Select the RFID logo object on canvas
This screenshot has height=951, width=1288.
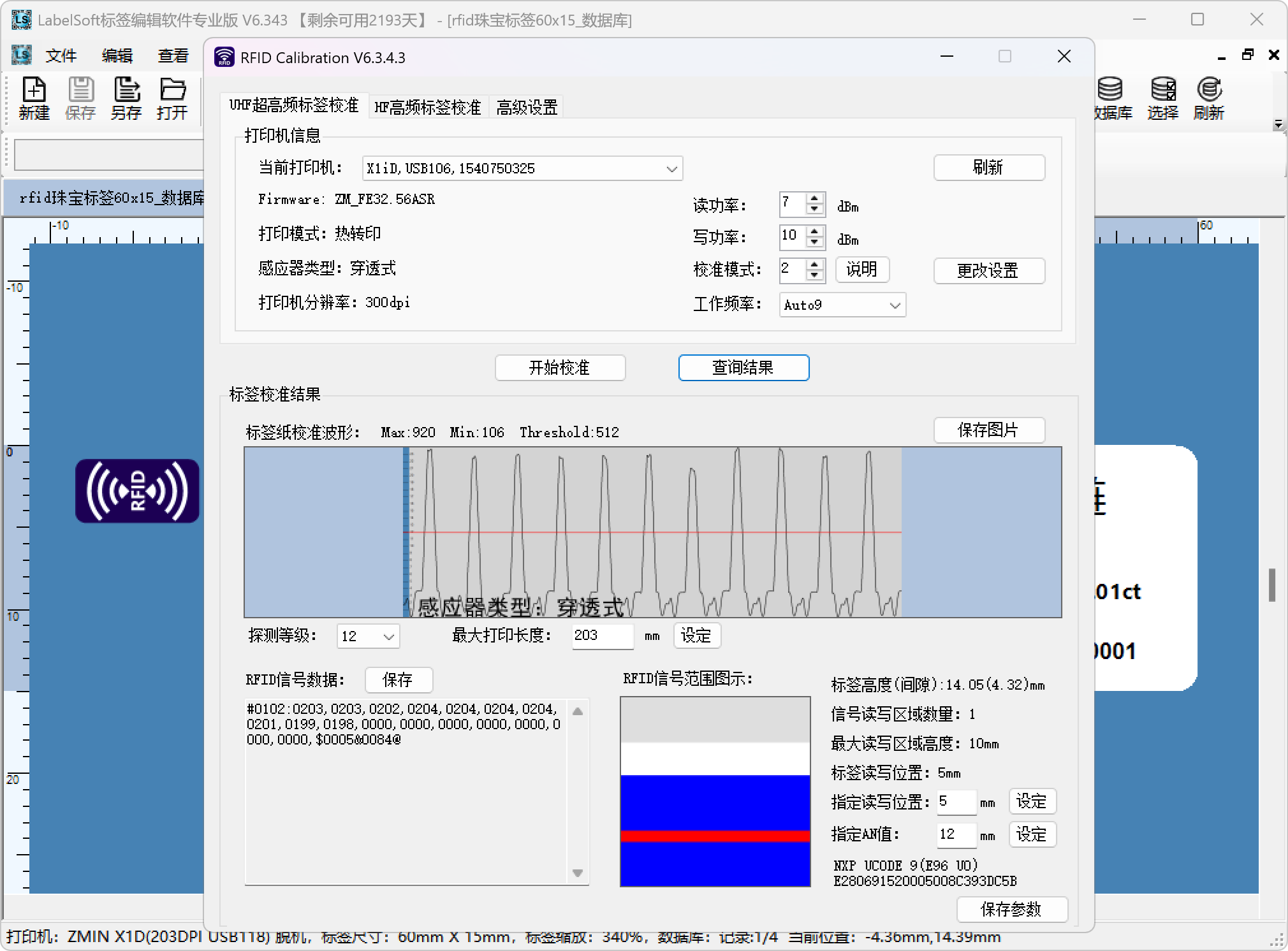pos(137,491)
